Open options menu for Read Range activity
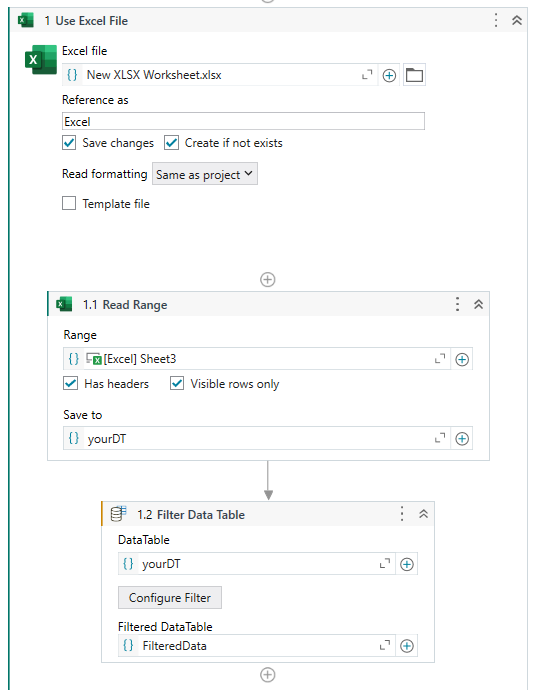The height and width of the screenshot is (690, 536). coord(458,304)
